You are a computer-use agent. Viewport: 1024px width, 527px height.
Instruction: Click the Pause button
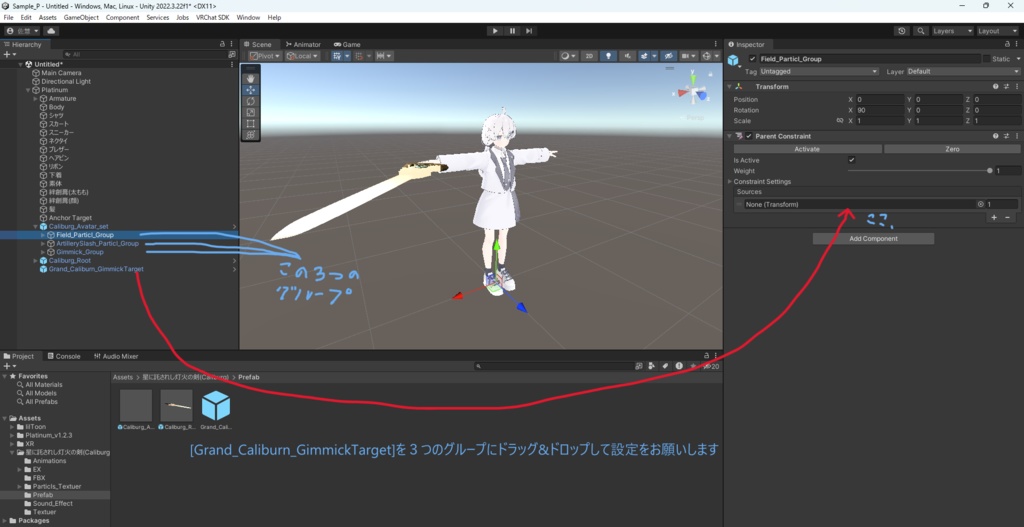point(512,31)
